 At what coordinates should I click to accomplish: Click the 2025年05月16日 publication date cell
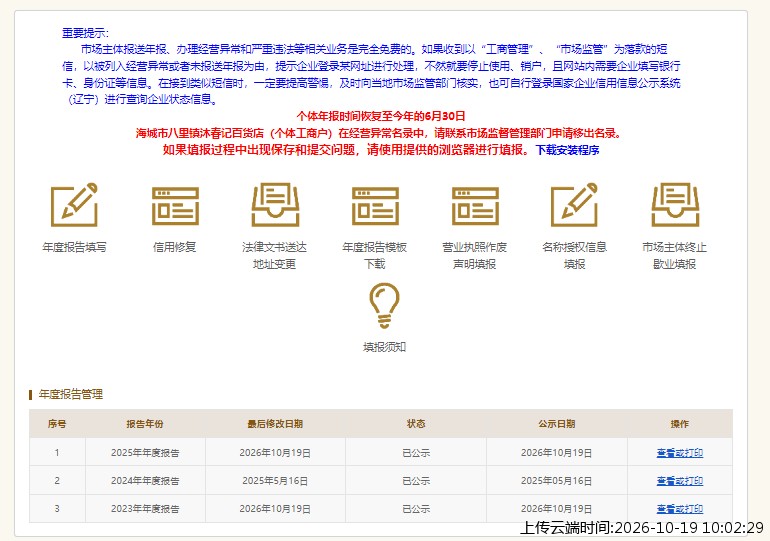556,481
